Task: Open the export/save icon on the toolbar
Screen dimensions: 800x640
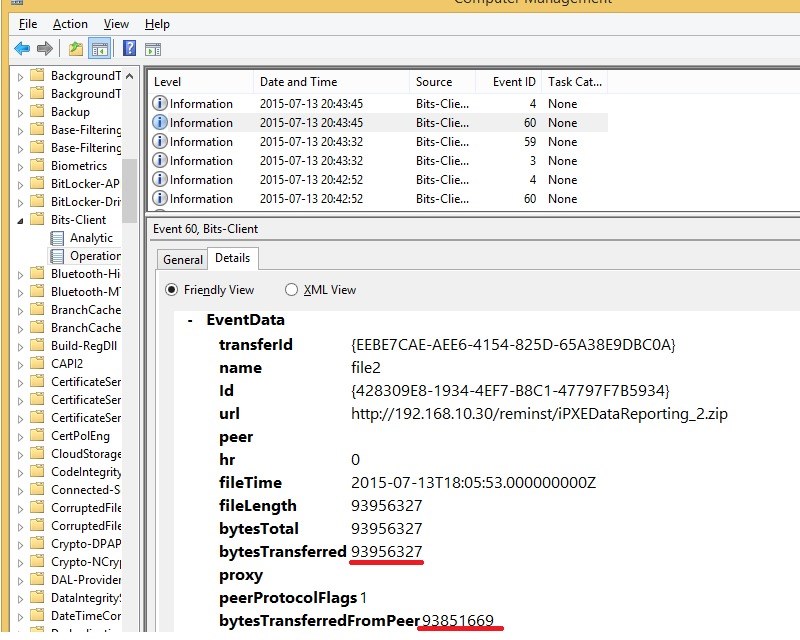Action: [x=75, y=48]
